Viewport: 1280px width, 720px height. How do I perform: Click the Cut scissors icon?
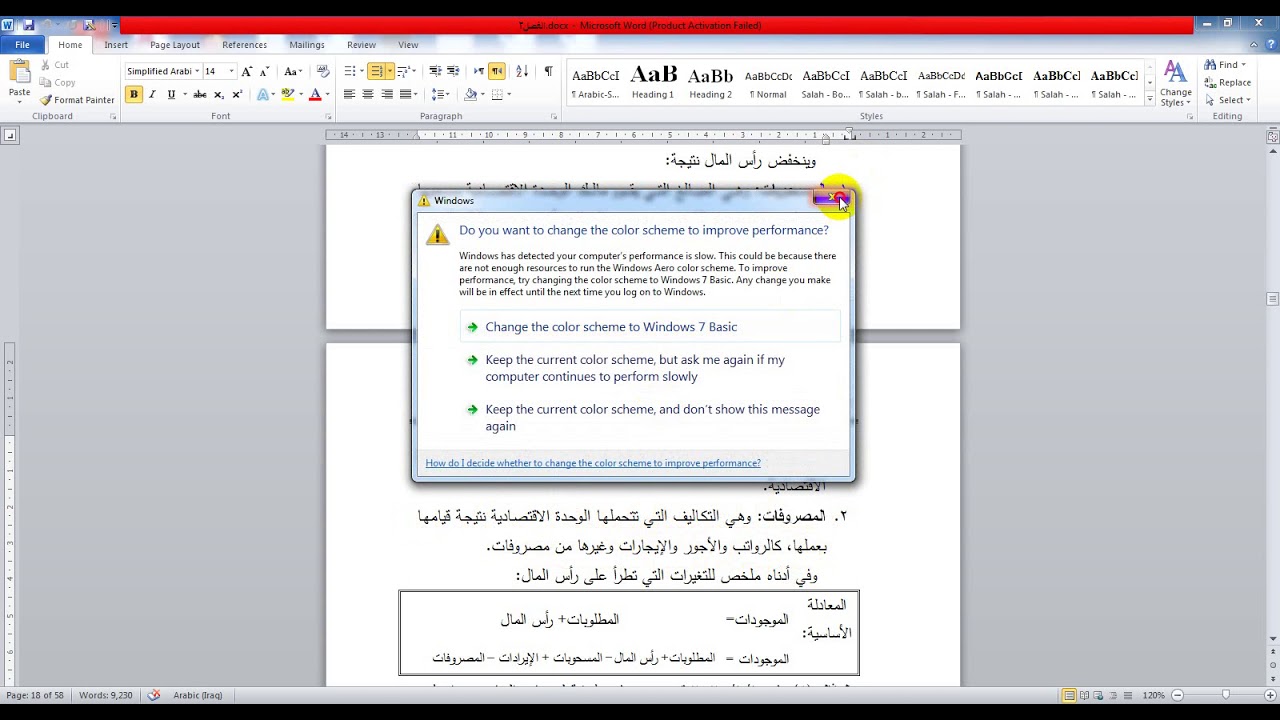(46, 65)
